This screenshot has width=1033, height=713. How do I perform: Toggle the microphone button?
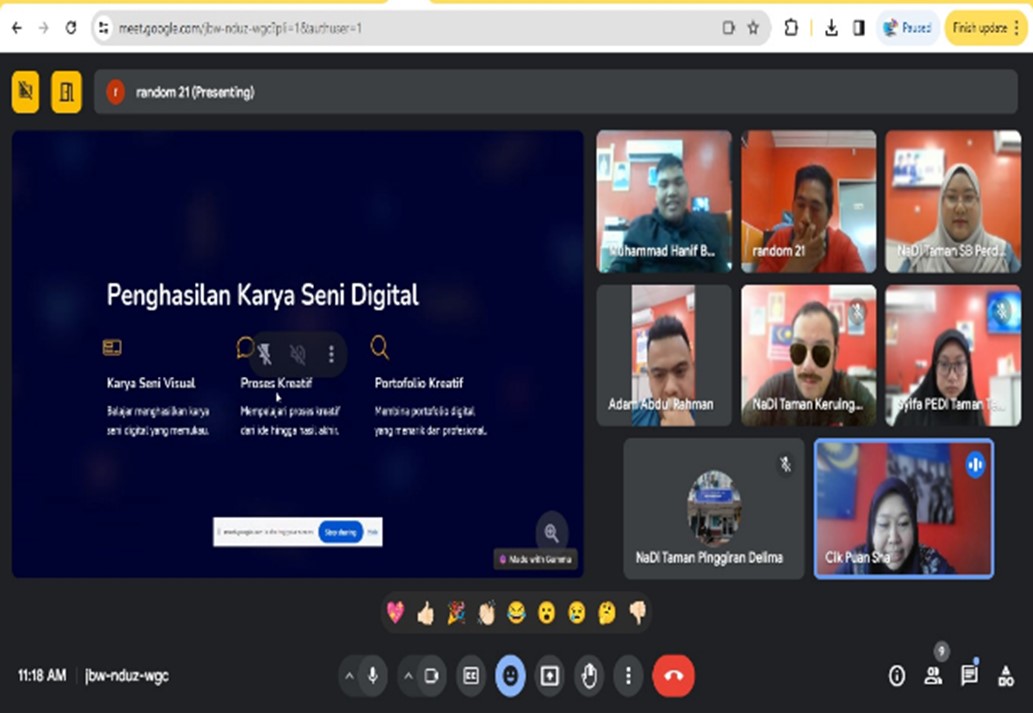point(372,676)
